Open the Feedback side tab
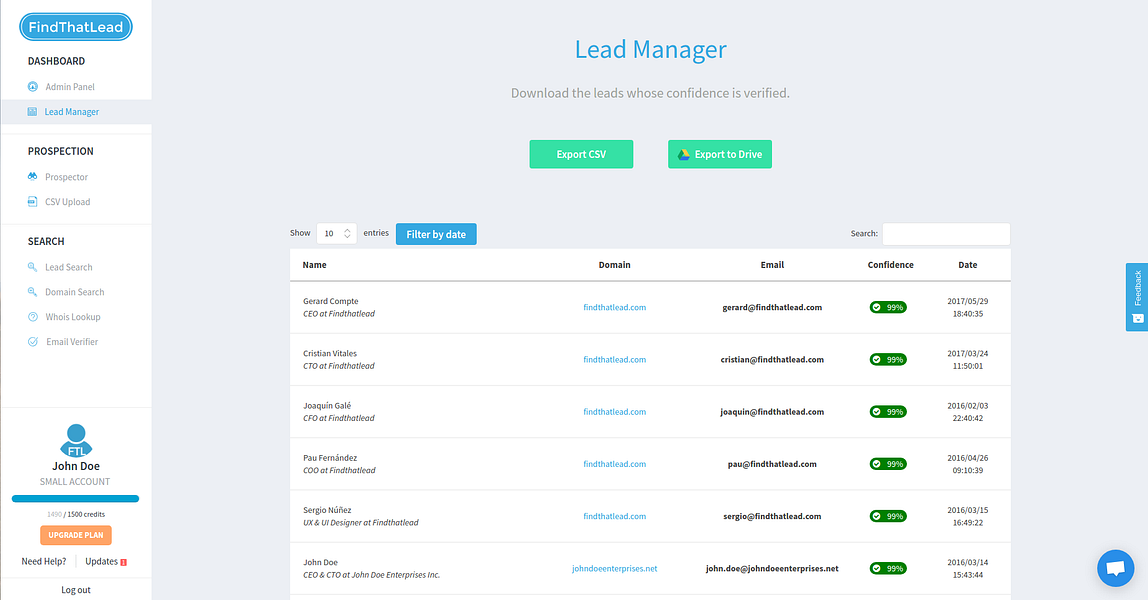The image size is (1148, 600). [x=1137, y=297]
